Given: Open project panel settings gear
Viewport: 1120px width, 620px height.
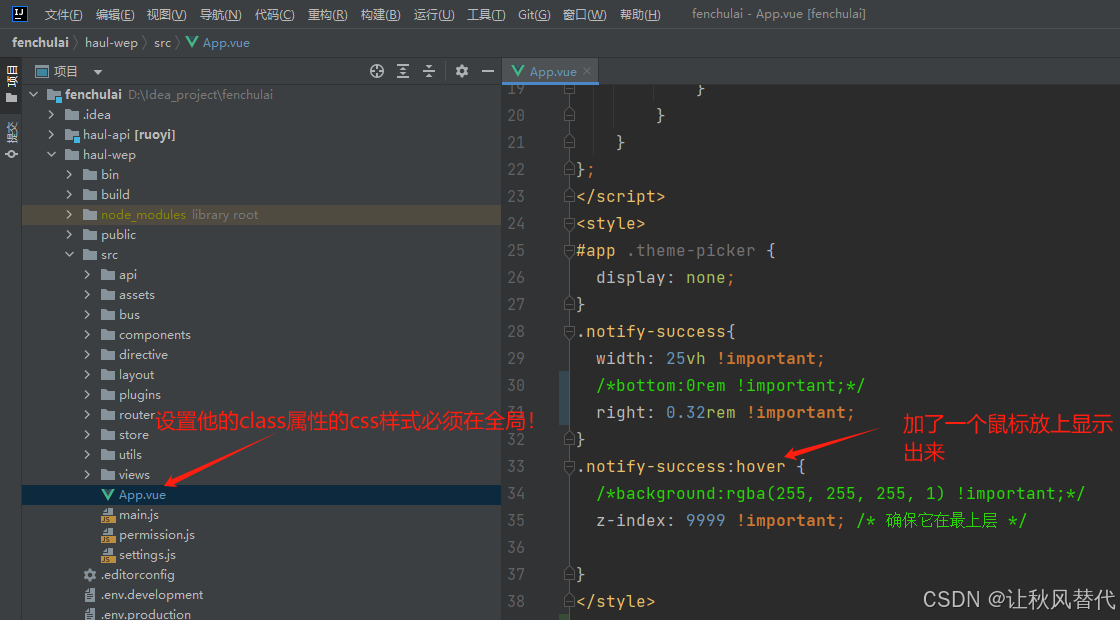Looking at the screenshot, I should pyautogui.click(x=462, y=71).
